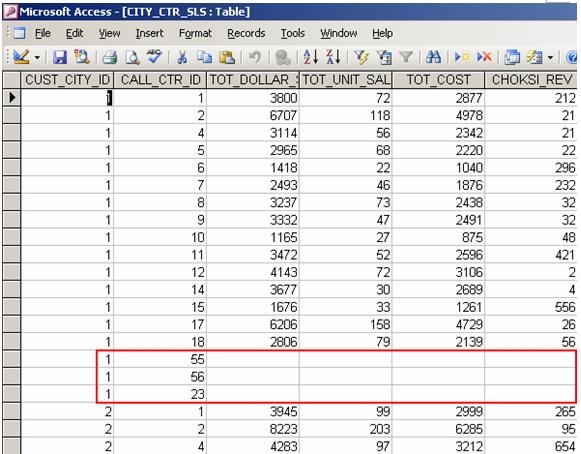
Task: Toggle the Apply Filter funnel icon
Action: 406,57
